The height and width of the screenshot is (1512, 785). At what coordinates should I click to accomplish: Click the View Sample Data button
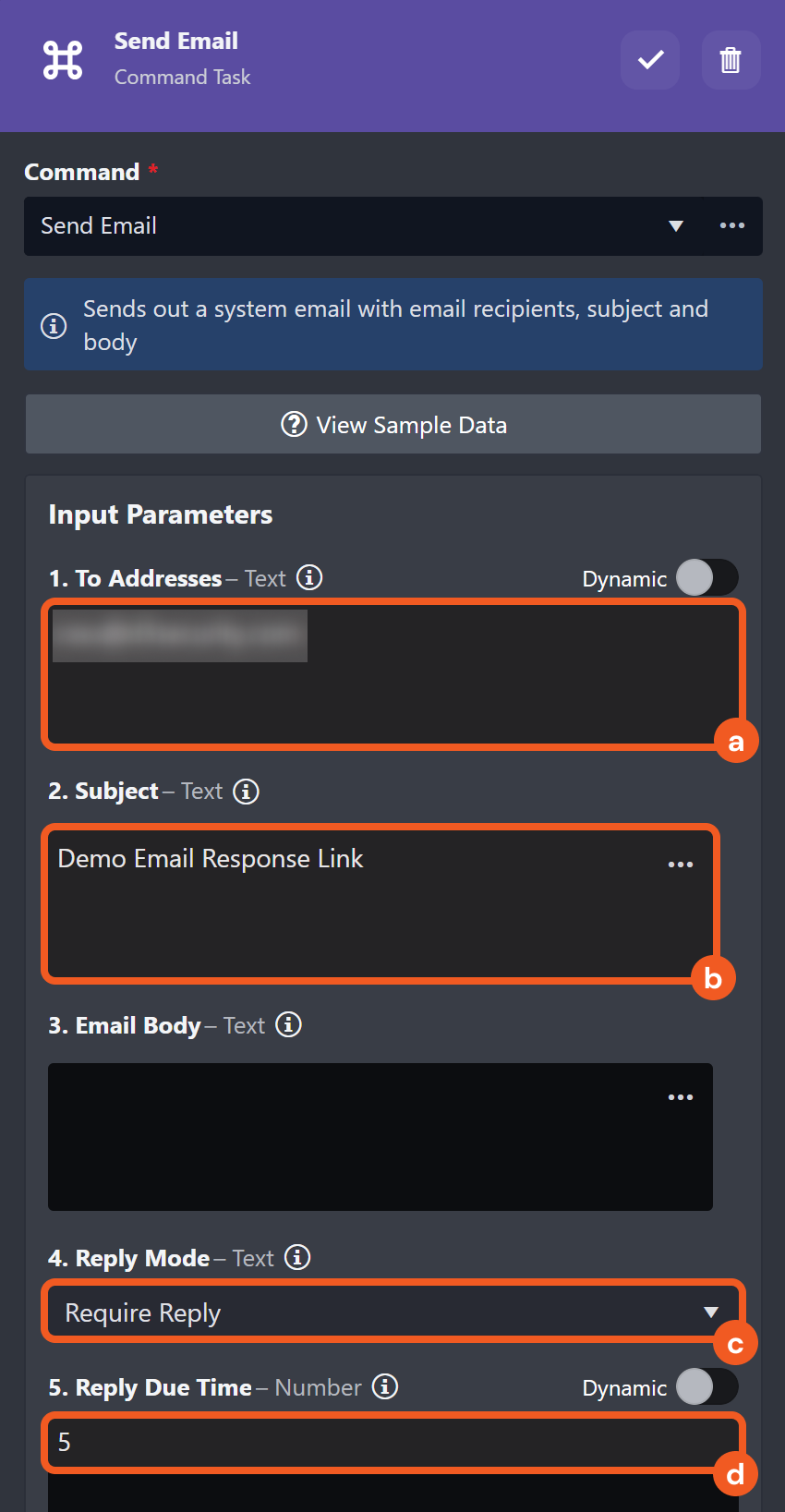393,425
